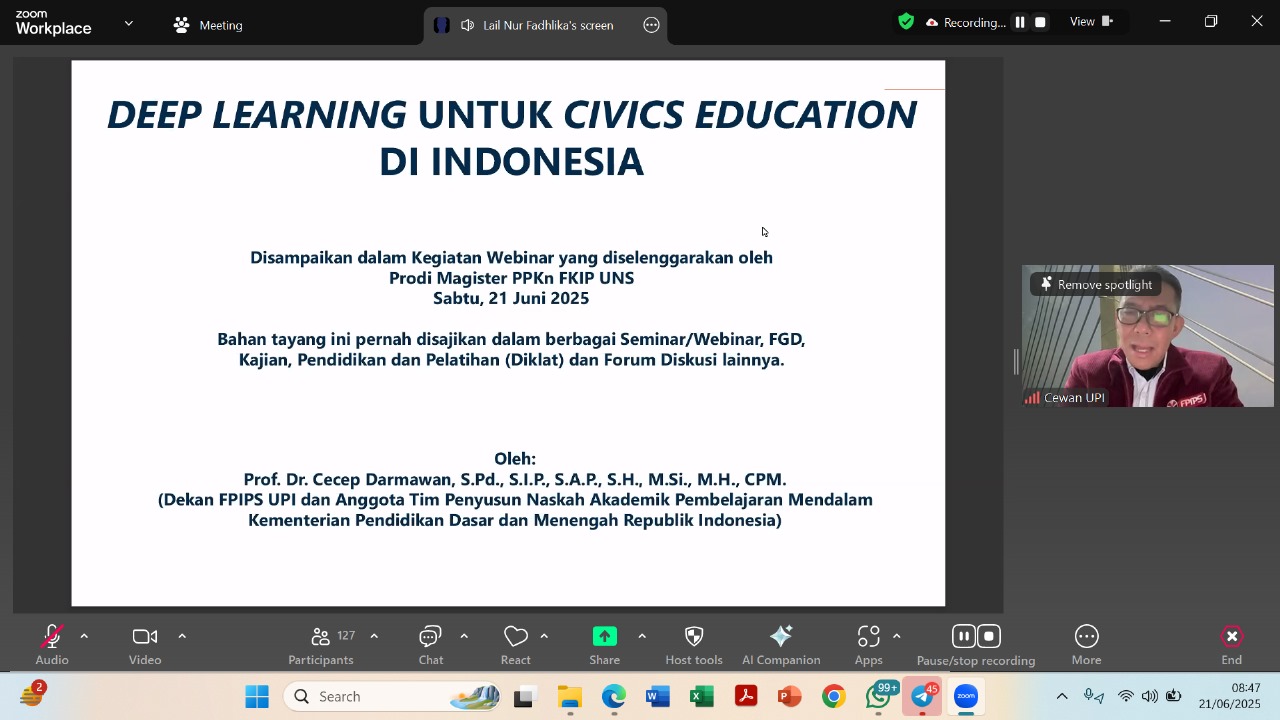Expand the Share options chevron
Image resolution: width=1280 pixels, height=720 pixels.
tap(641, 636)
